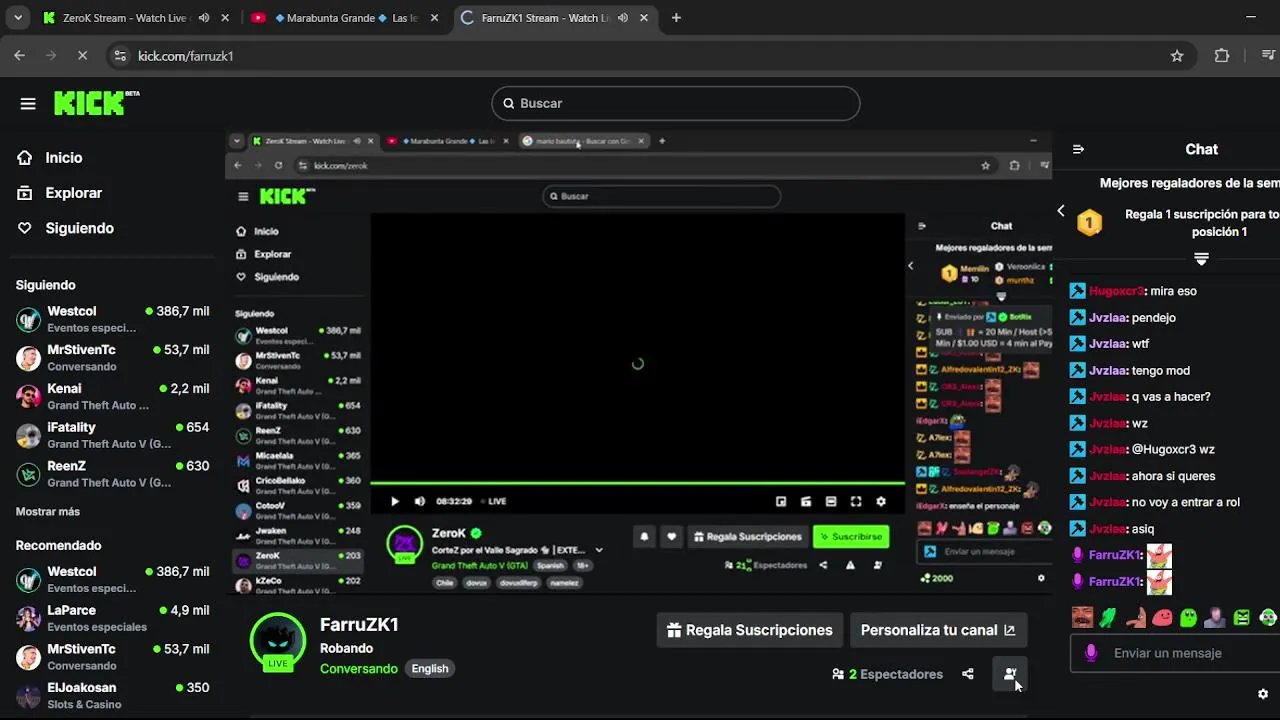Image resolution: width=1280 pixels, height=720 pixels.
Task: Open Kenai channel in the sidebar
Action: pos(112,396)
